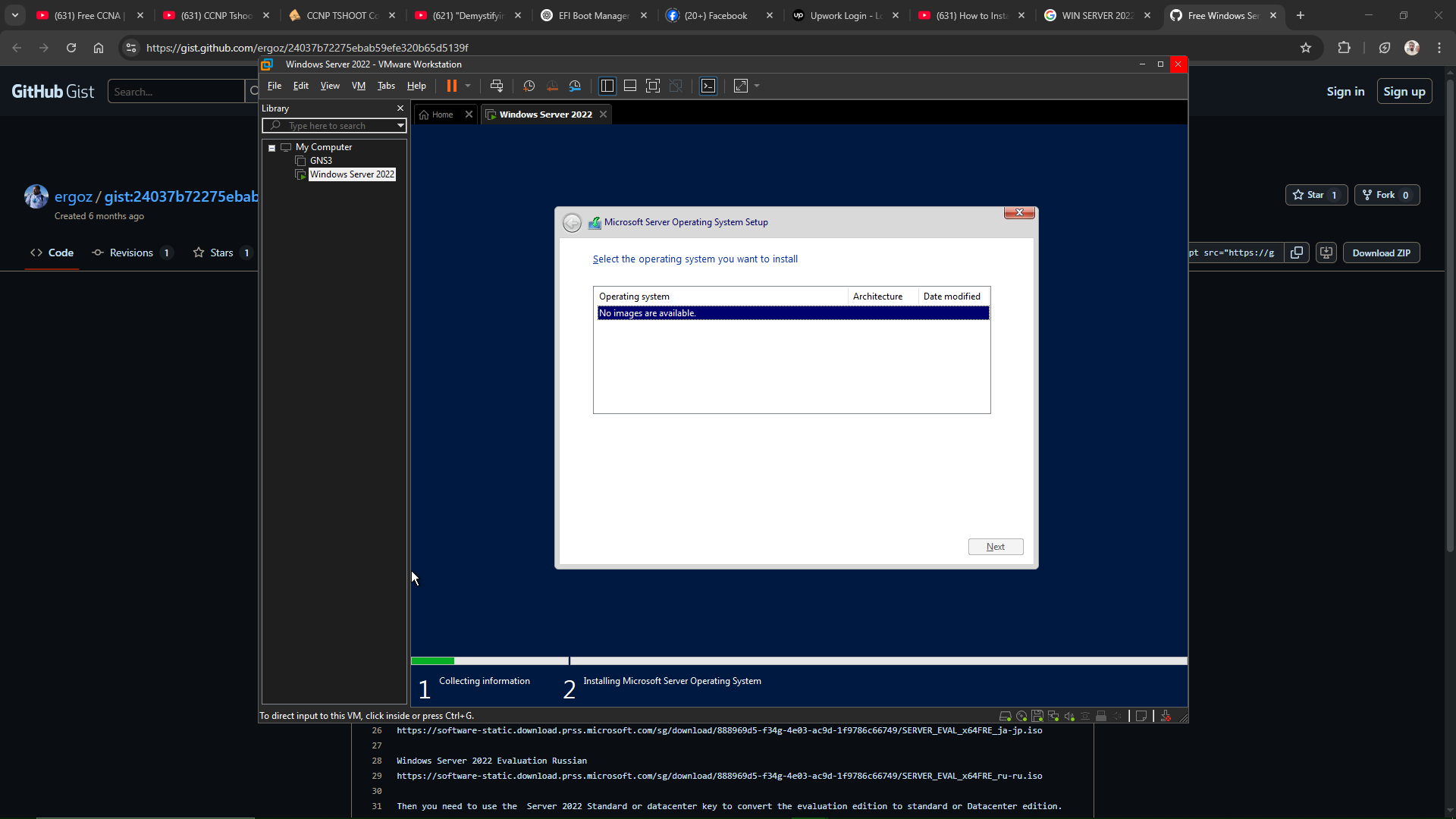Viewport: 1456px width, 819px height.
Task: Enter VMware full screen mode icon
Action: coord(653,86)
